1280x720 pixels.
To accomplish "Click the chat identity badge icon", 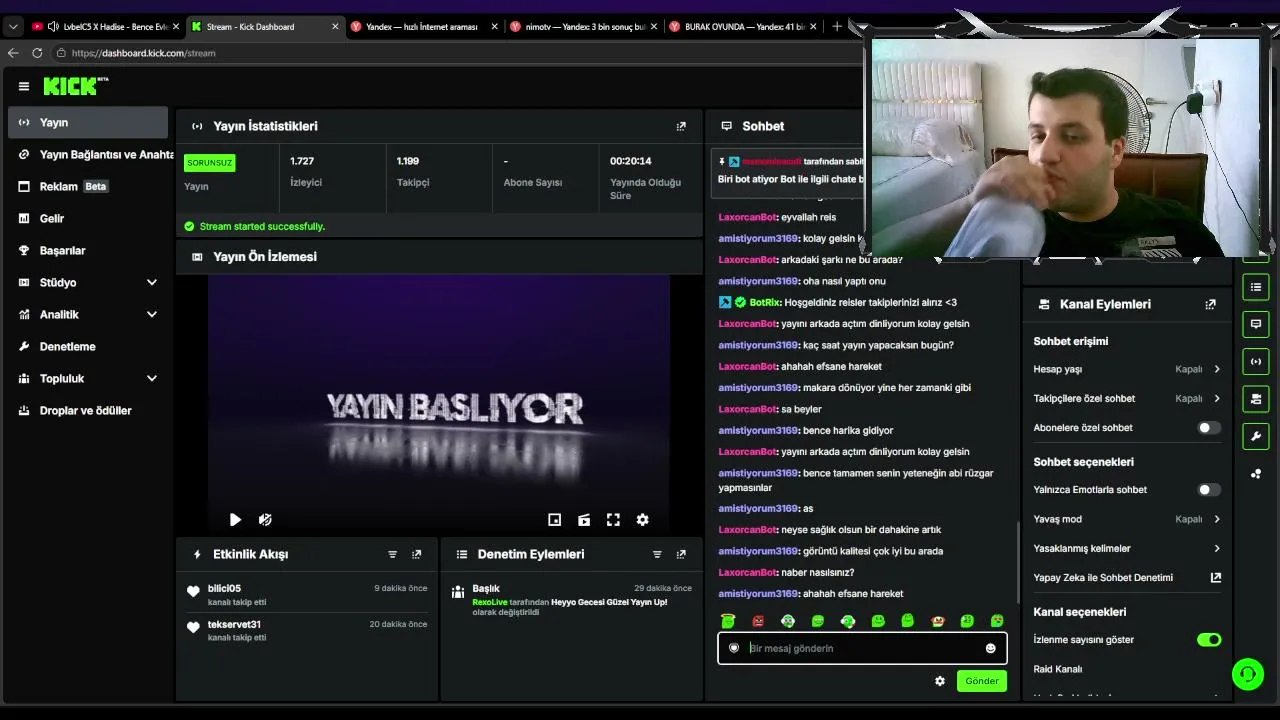I will pyautogui.click(x=734, y=648).
